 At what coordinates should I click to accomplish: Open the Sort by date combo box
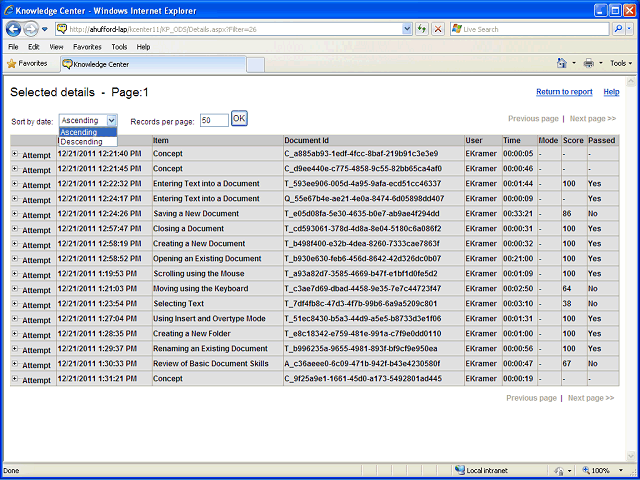click(x=88, y=120)
